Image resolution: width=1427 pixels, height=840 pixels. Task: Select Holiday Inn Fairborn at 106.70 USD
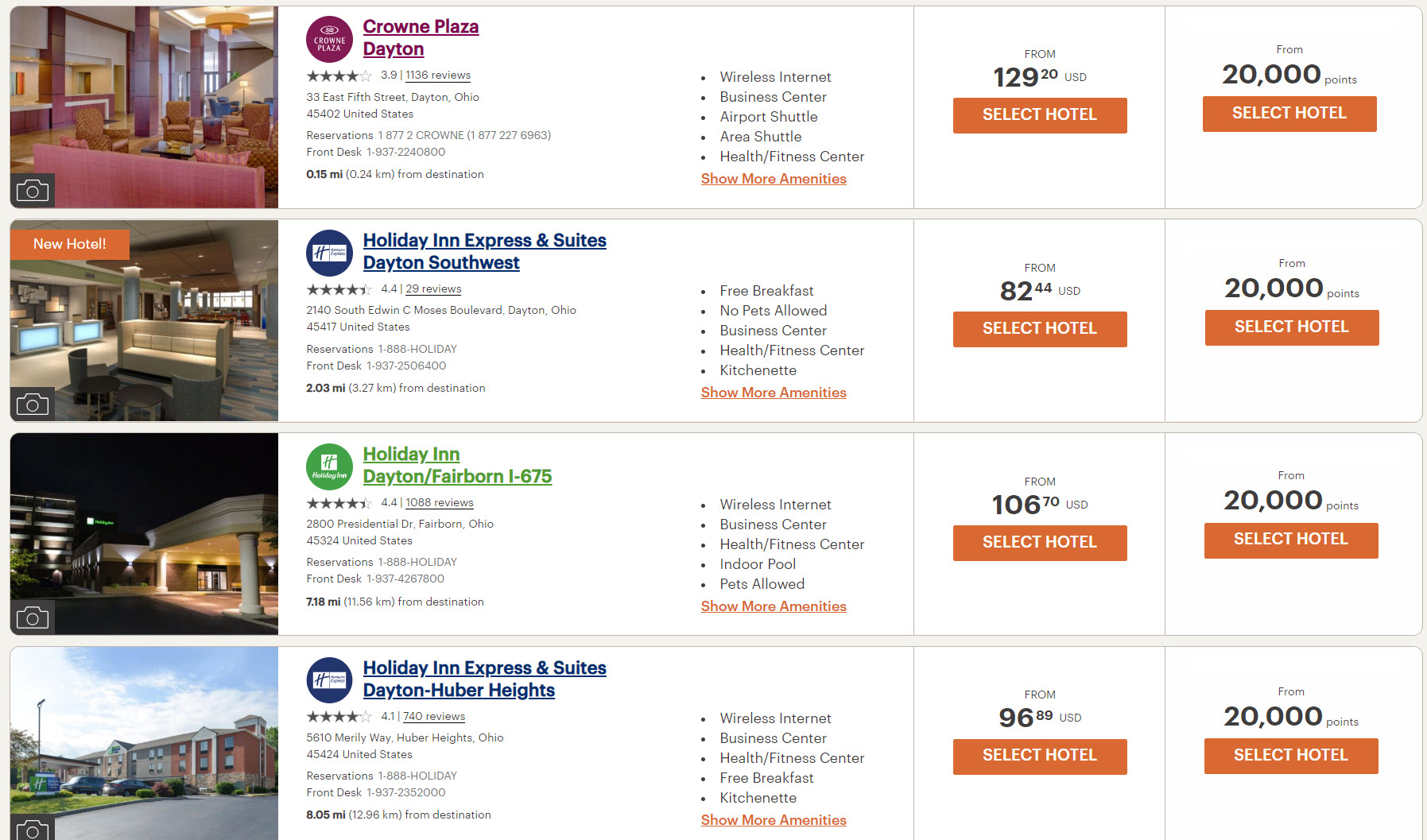(1040, 543)
